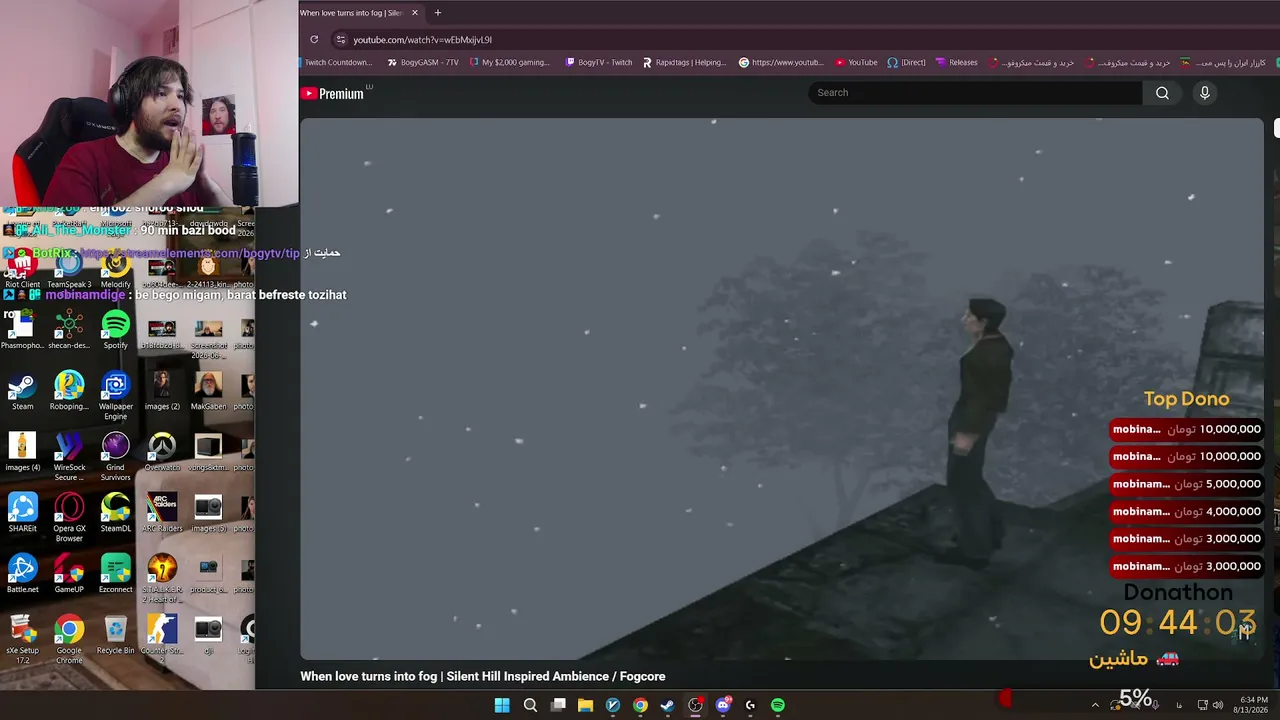Image resolution: width=1280 pixels, height=720 pixels.
Task: Open the Windows Start menu
Action: [x=502, y=706]
